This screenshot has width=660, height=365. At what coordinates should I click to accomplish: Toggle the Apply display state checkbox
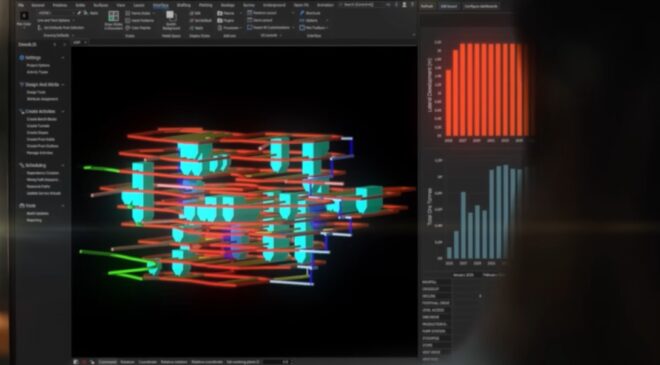[x=196, y=28]
